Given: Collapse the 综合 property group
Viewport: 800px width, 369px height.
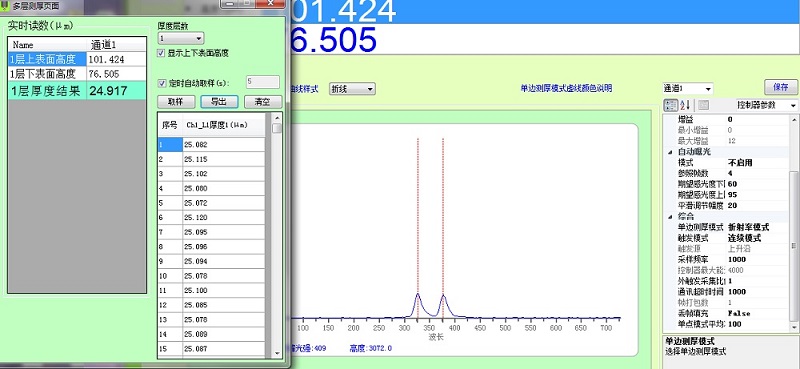Looking at the screenshot, I should point(670,216).
